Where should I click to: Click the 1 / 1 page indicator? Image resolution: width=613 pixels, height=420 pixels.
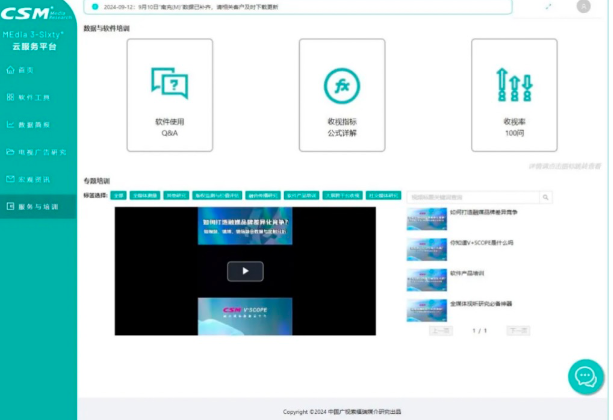pos(480,331)
